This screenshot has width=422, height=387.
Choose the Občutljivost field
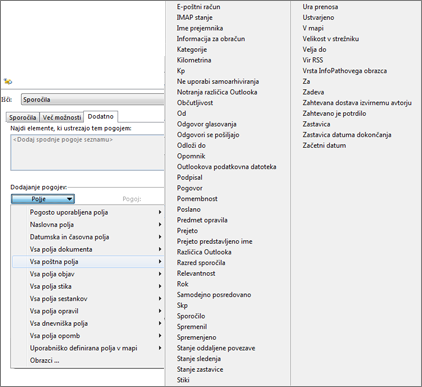195,103
